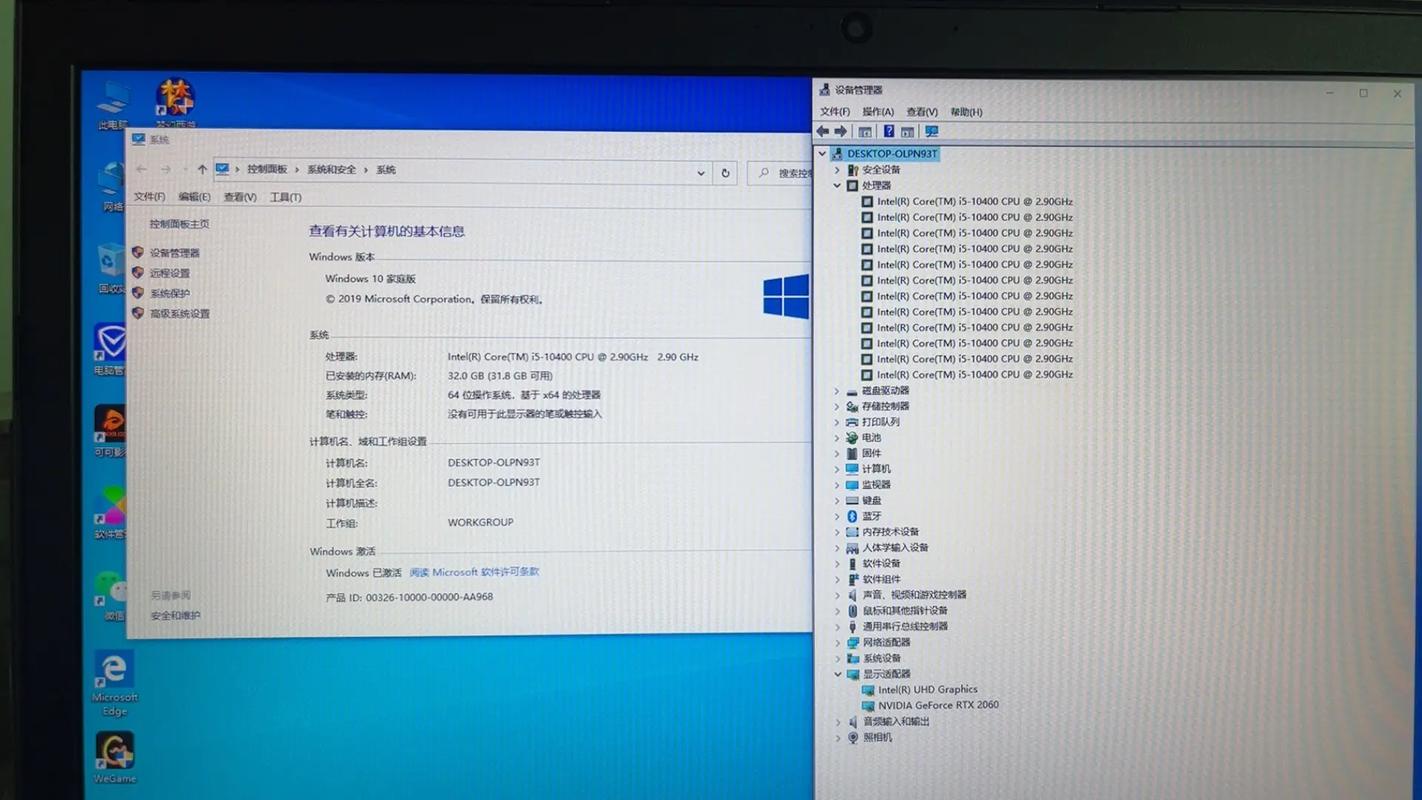The width and height of the screenshot is (1422, 800).
Task: Select NVIDIA GeForce RTX 2060 in the tree
Action: pyautogui.click(x=938, y=705)
